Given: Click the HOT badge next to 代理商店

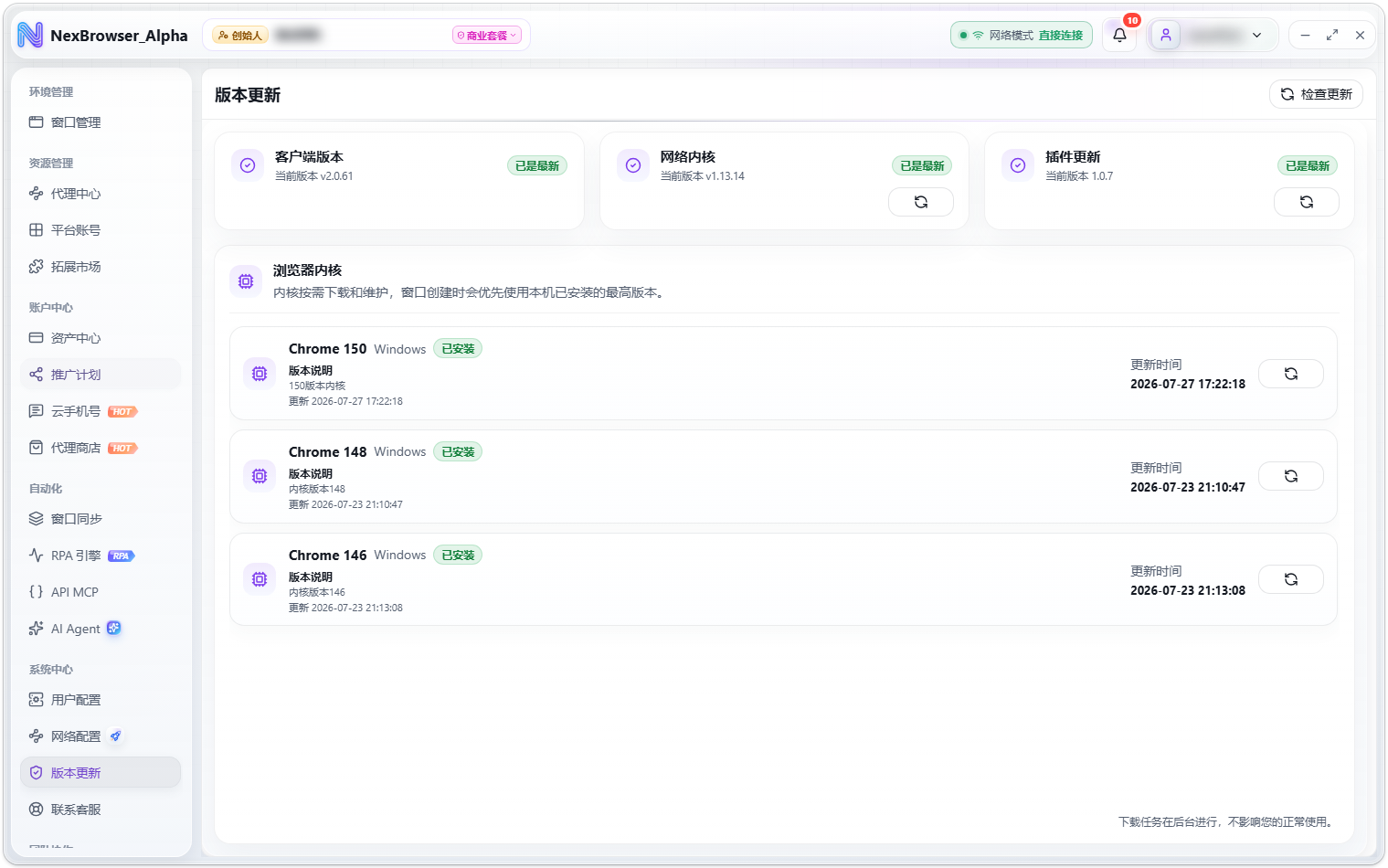Looking at the screenshot, I should (122, 449).
